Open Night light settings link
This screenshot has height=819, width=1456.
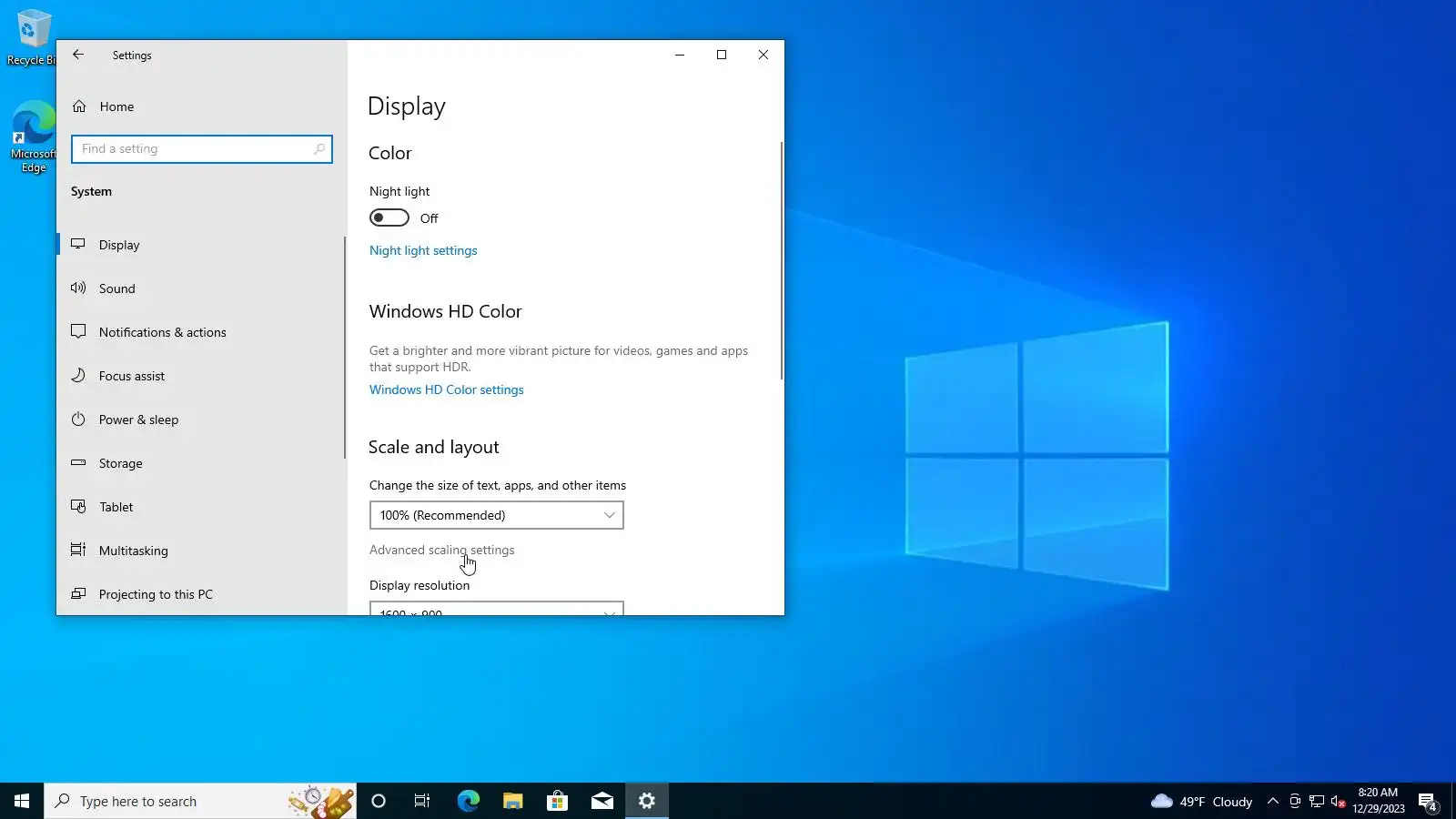pos(423,251)
